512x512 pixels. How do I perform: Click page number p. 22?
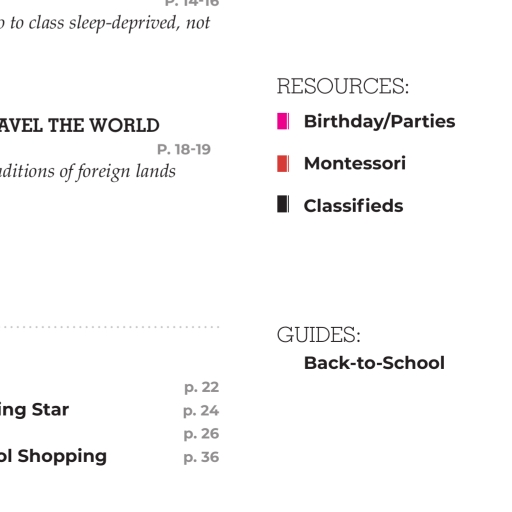[x=201, y=387]
